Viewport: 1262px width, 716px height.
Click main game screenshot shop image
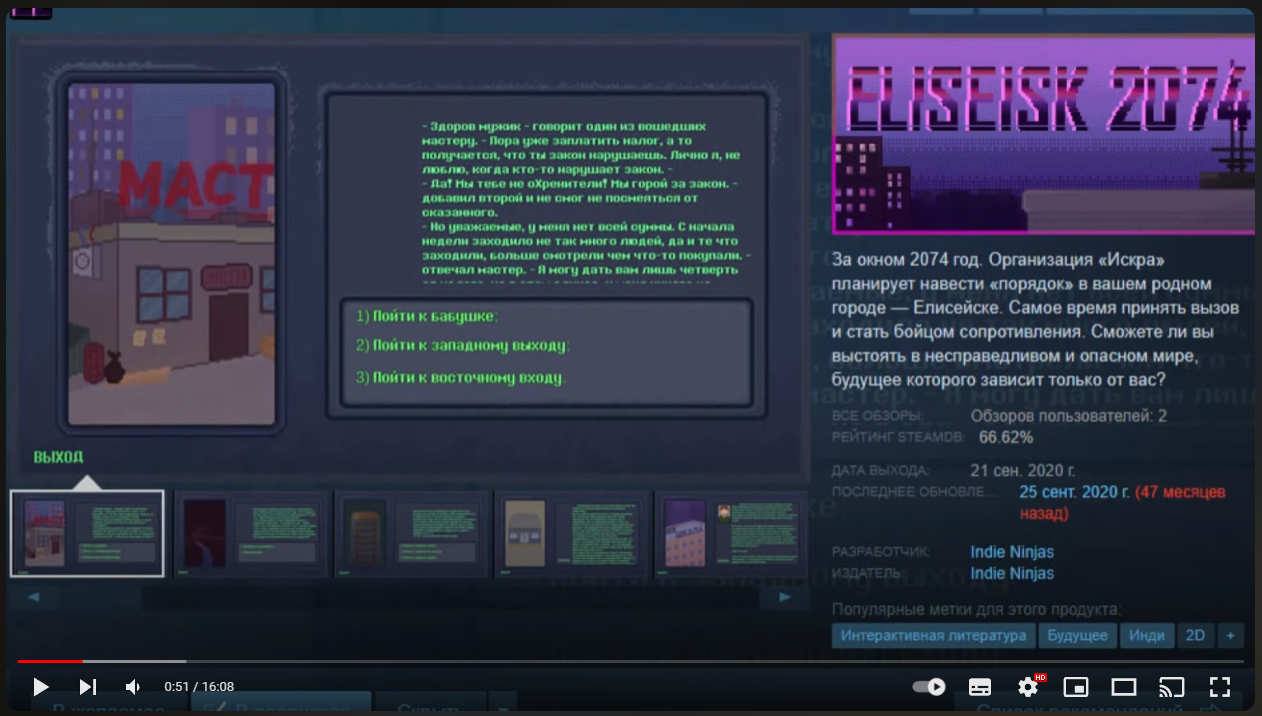point(171,255)
